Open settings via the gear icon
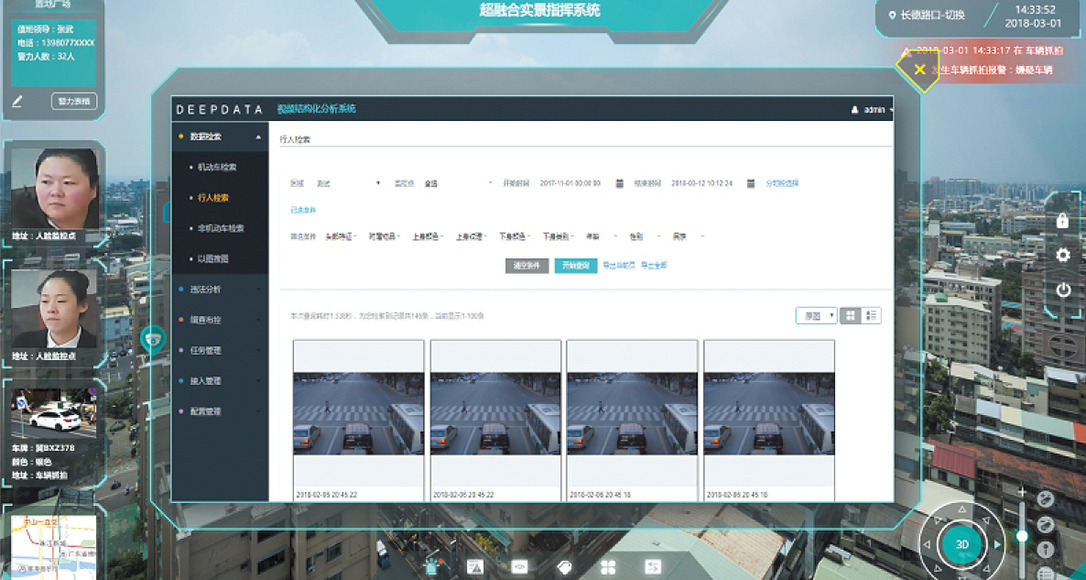 [1062, 255]
